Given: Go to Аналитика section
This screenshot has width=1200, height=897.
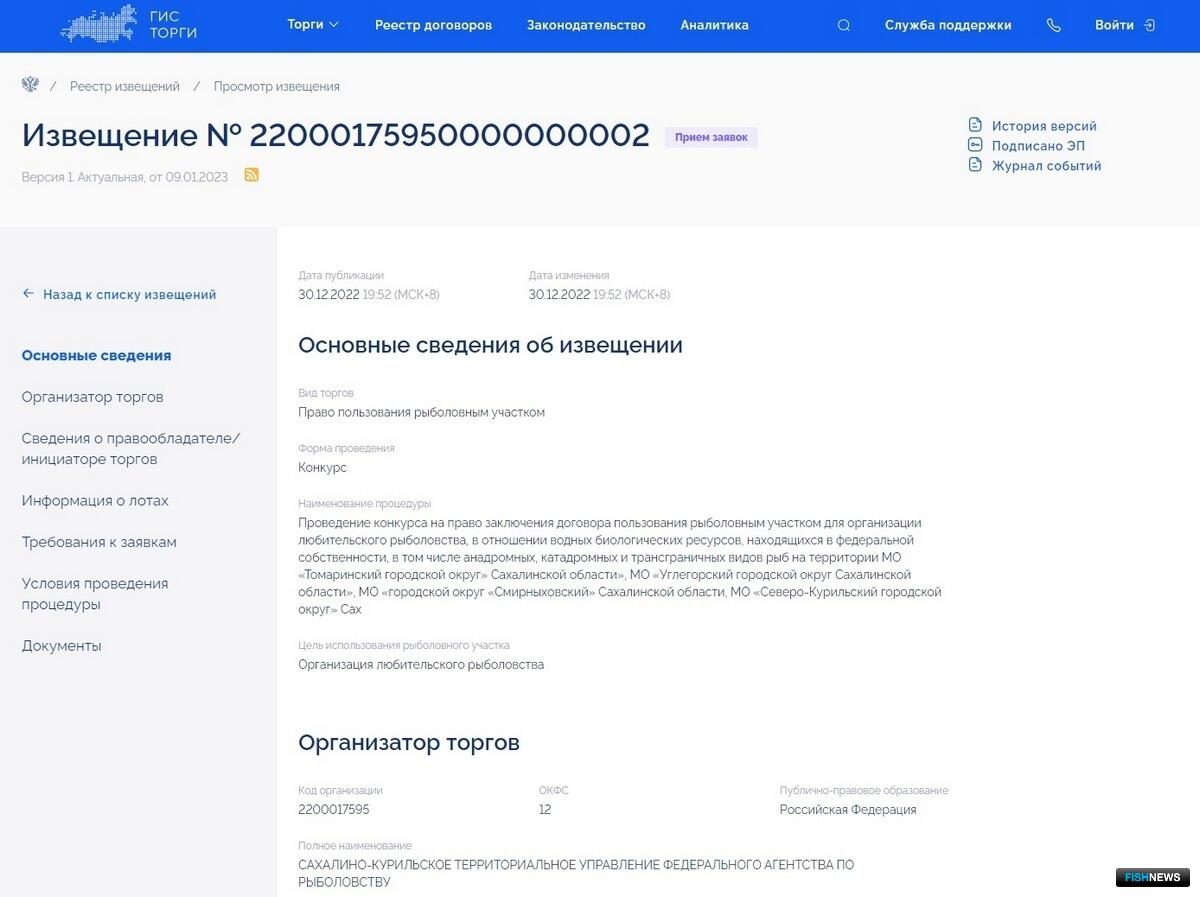Looking at the screenshot, I should coord(714,25).
